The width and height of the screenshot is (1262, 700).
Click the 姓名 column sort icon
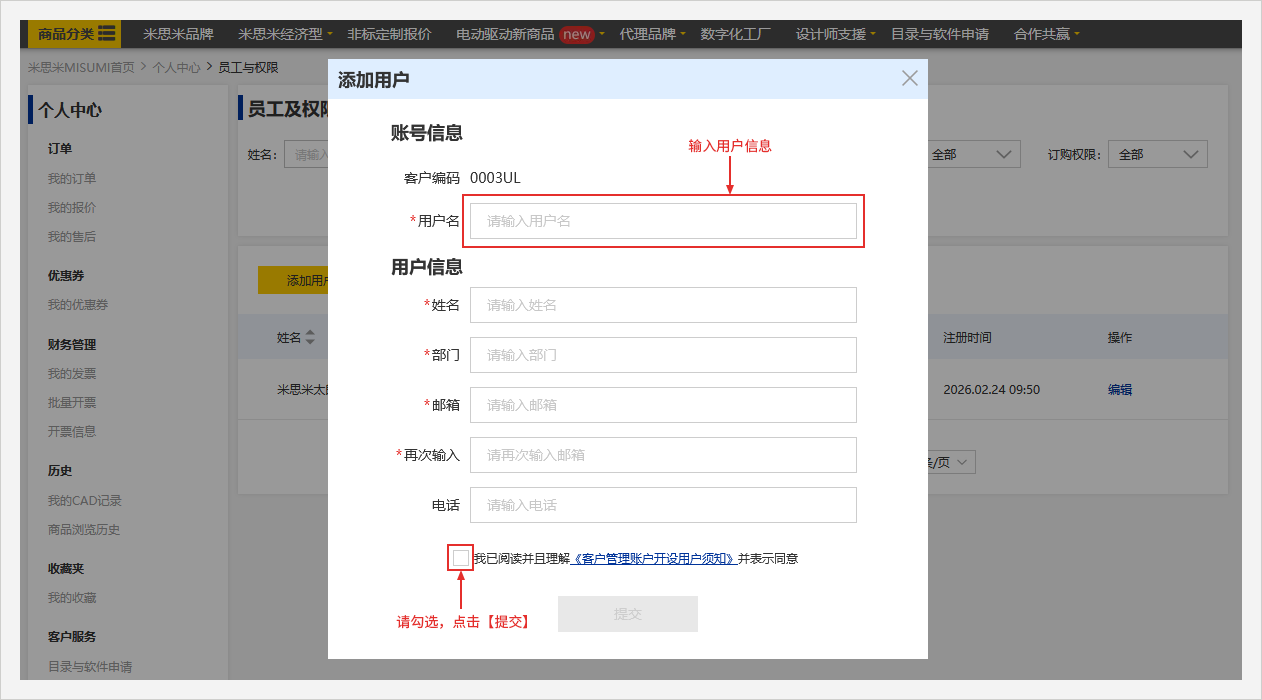[x=310, y=338]
